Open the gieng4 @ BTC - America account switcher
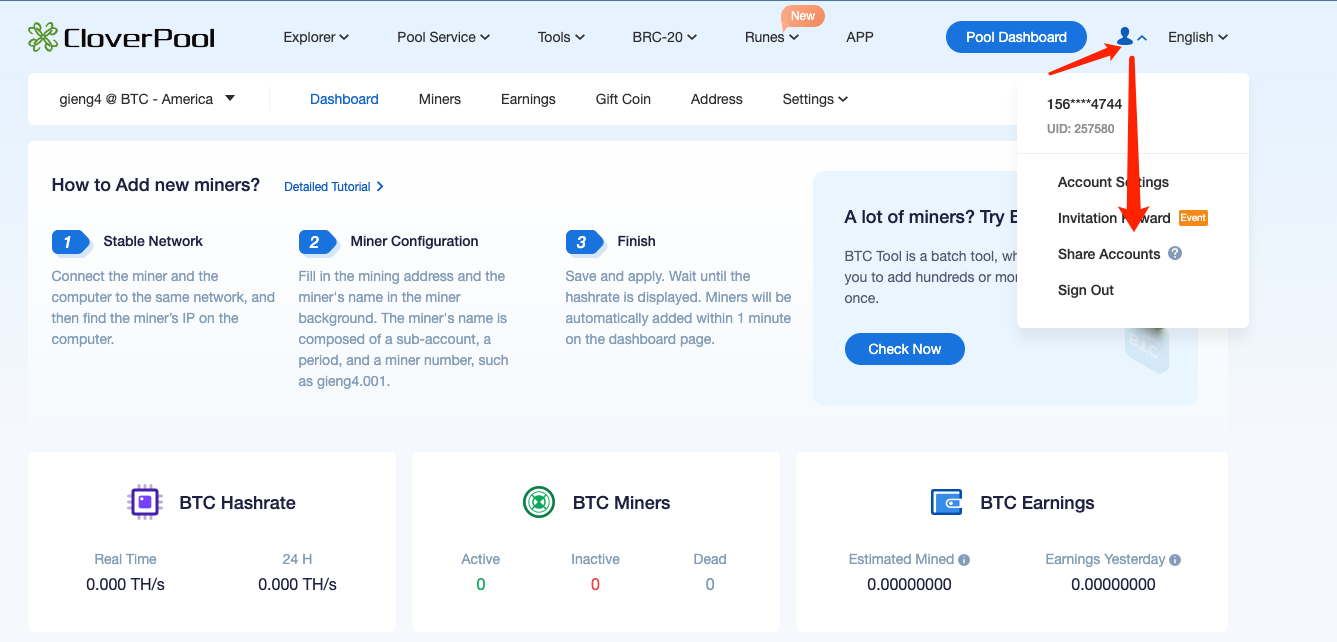Image resolution: width=1337 pixels, height=642 pixels. pos(148,99)
